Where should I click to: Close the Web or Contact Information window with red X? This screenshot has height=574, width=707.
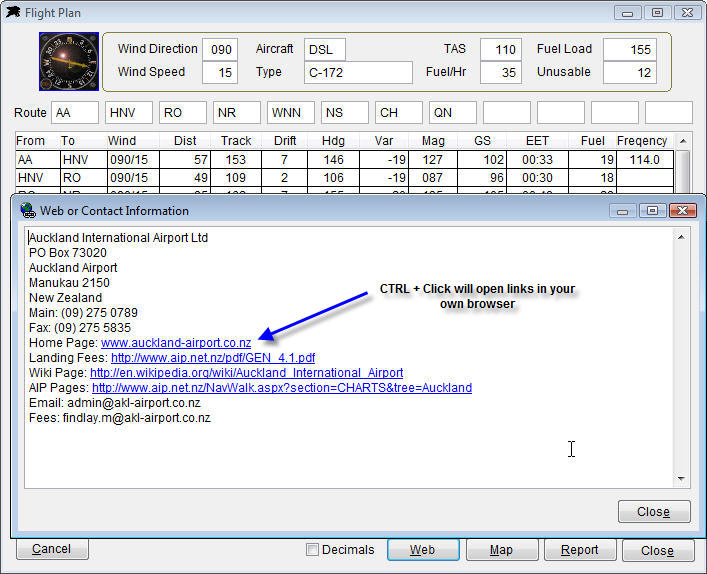682,211
